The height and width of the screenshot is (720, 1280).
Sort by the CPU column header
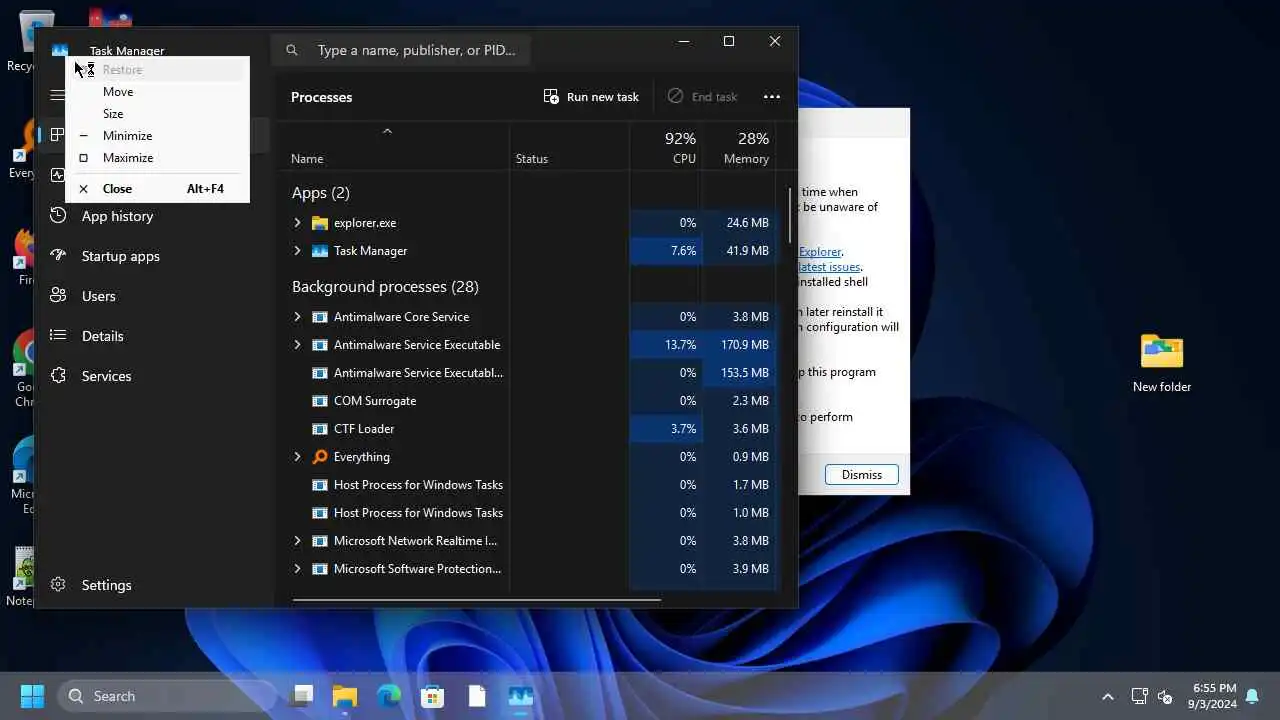[x=666, y=147]
